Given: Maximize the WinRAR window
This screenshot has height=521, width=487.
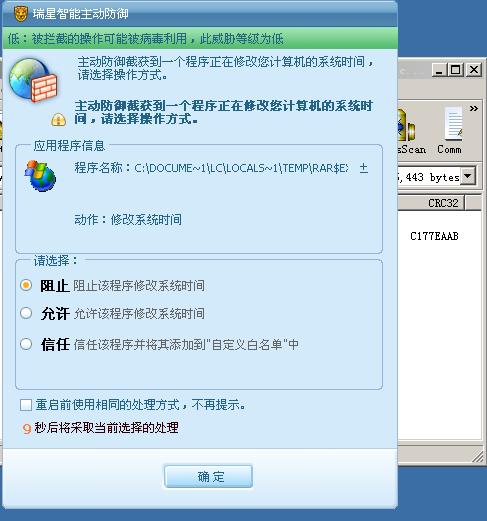Looking at the screenshot, I should coord(456,70).
